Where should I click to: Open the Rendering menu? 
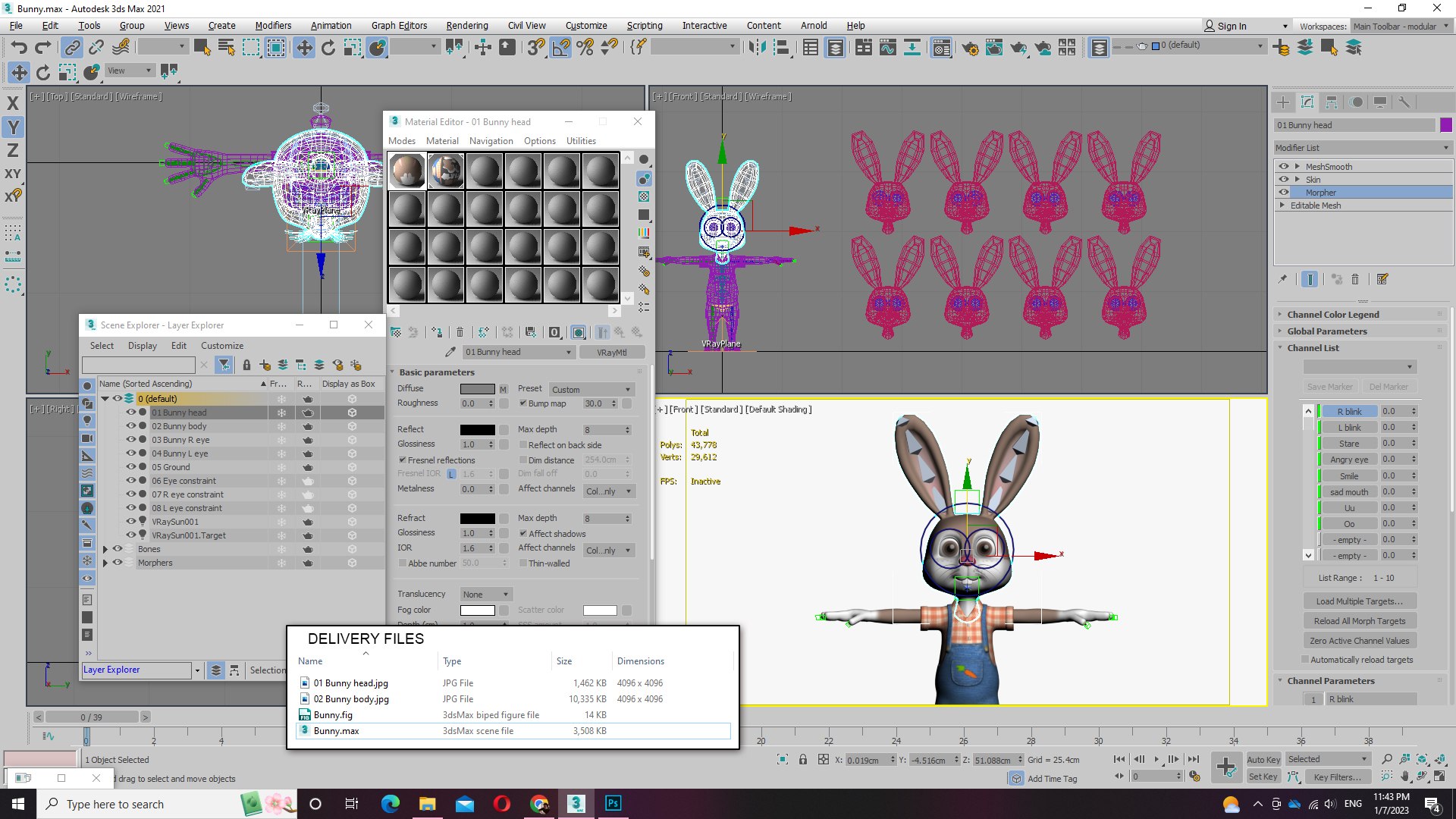click(466, 25)
